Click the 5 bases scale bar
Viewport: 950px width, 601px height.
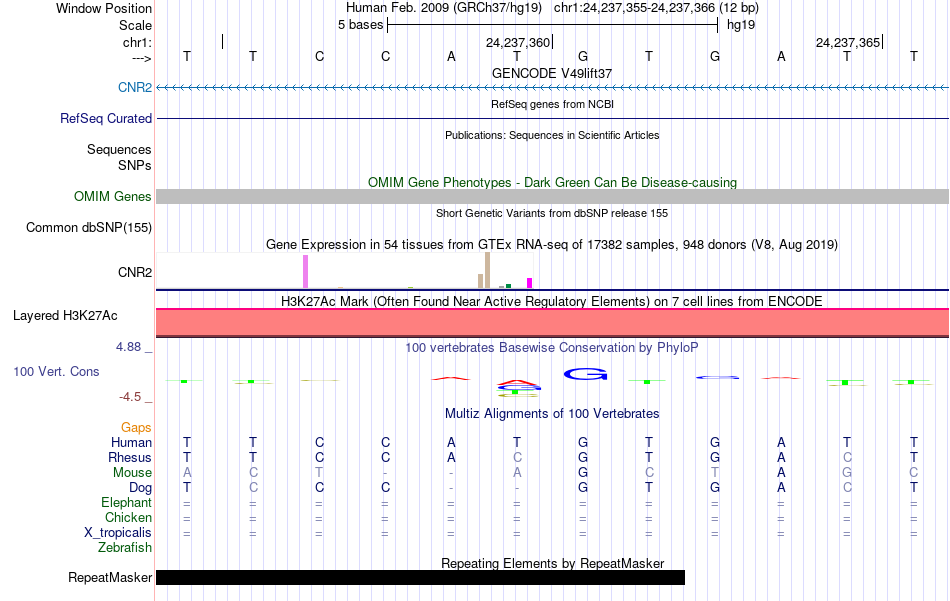coord(552,25)
